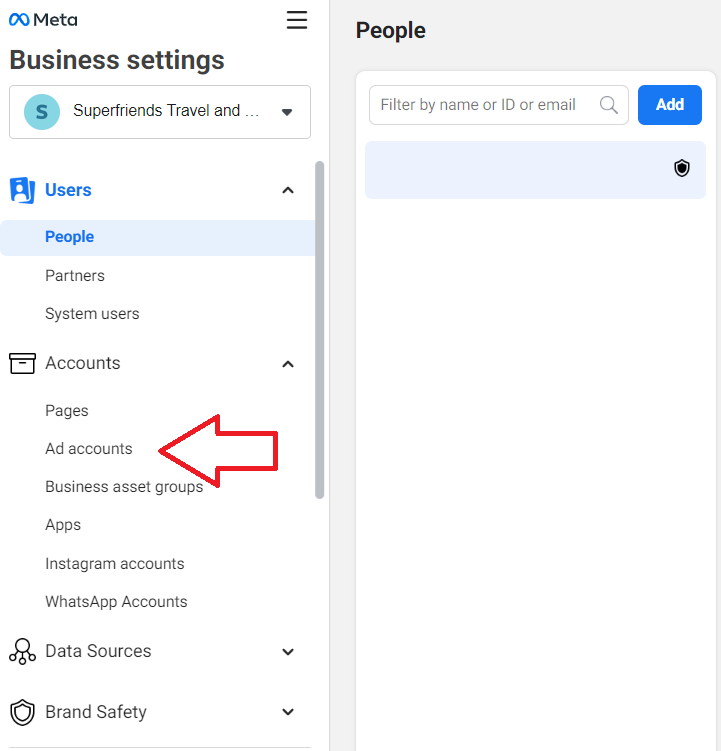This screenshot has width=721, height=751.
Task: Select the highlighted person row
Action: pos(535,170)
